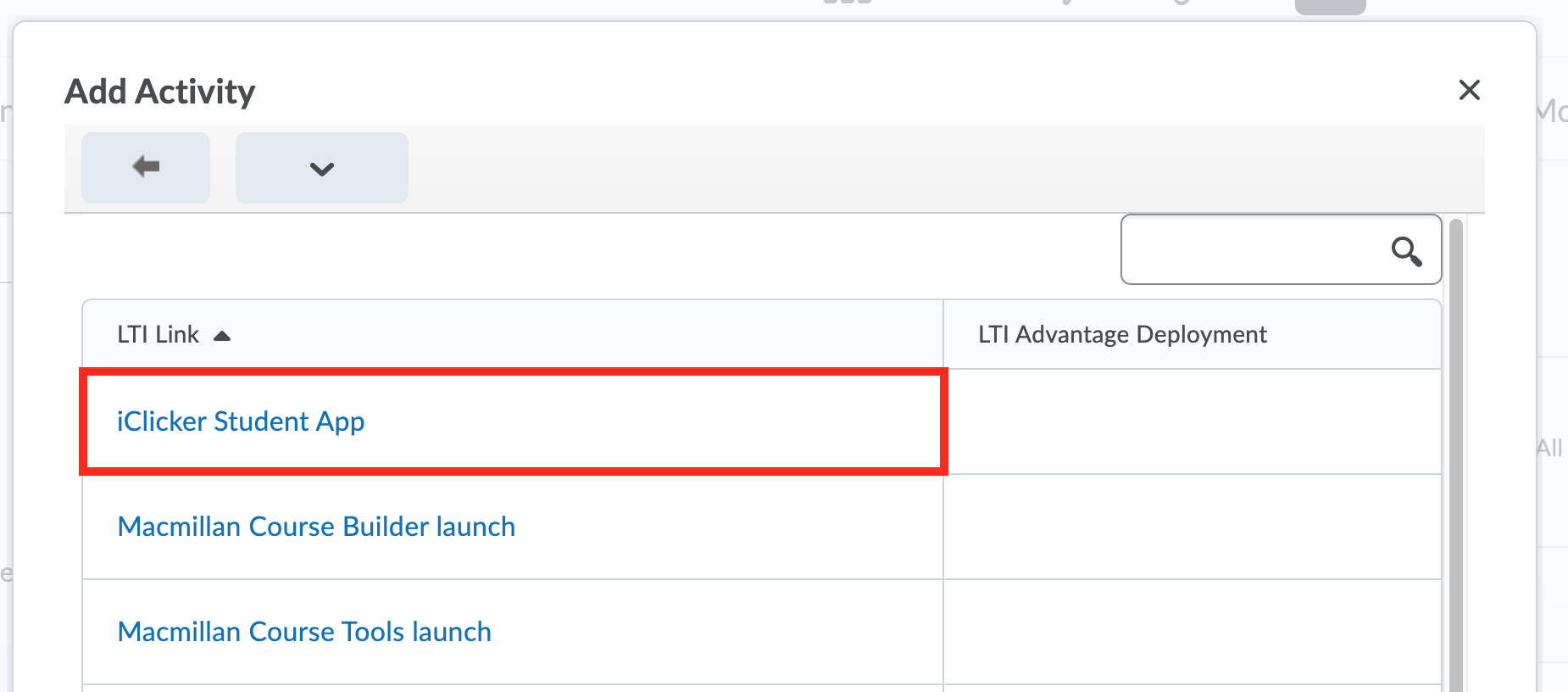Click Macmillan Course Tools launch

tap(303, 631)
